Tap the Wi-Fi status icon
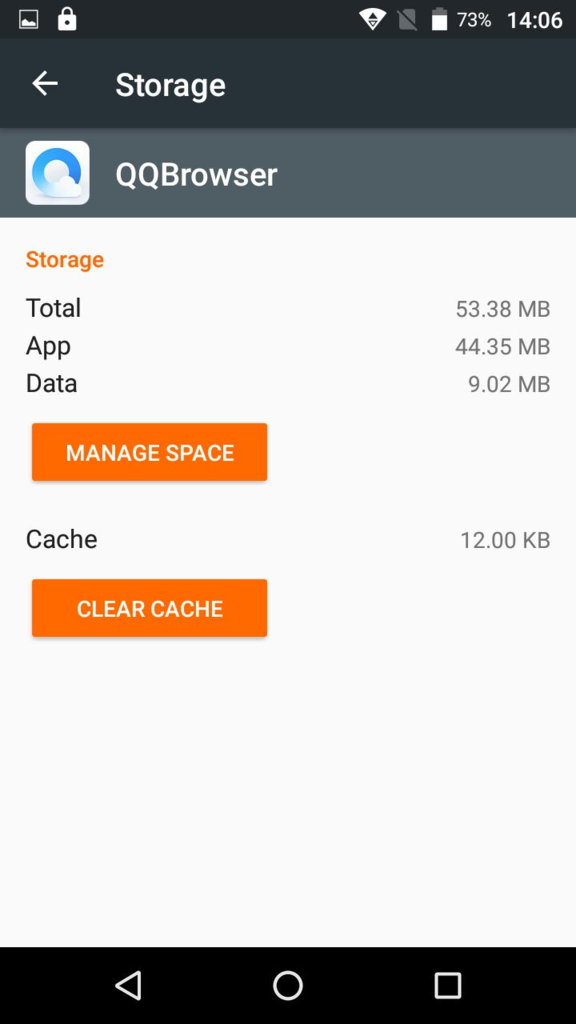Viewport: 576px width, 1024px height. click(372, 20)
